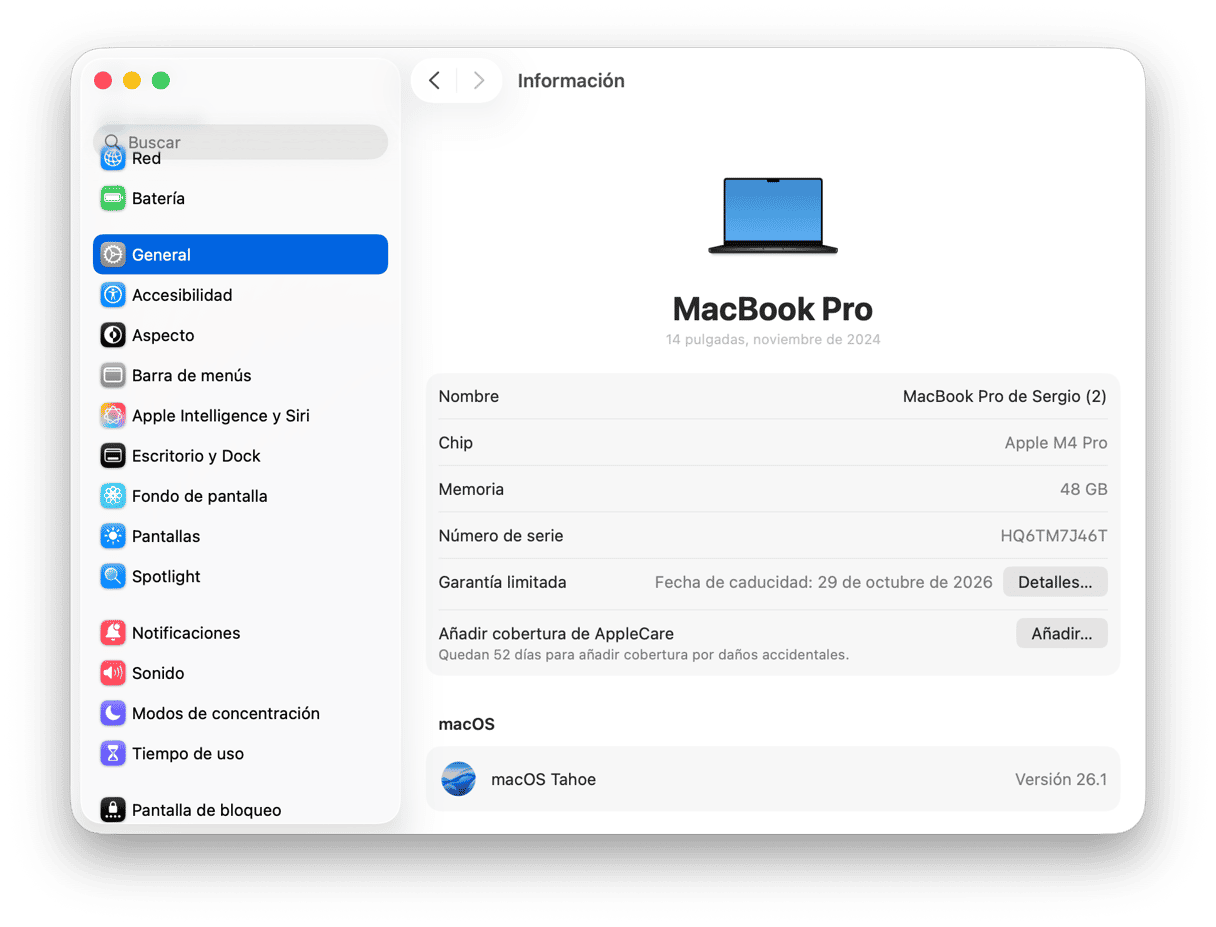Open Accesibilidad settings icon
Screen dimensions: 1216x927
pyautogui.click(x=113, y=295)
